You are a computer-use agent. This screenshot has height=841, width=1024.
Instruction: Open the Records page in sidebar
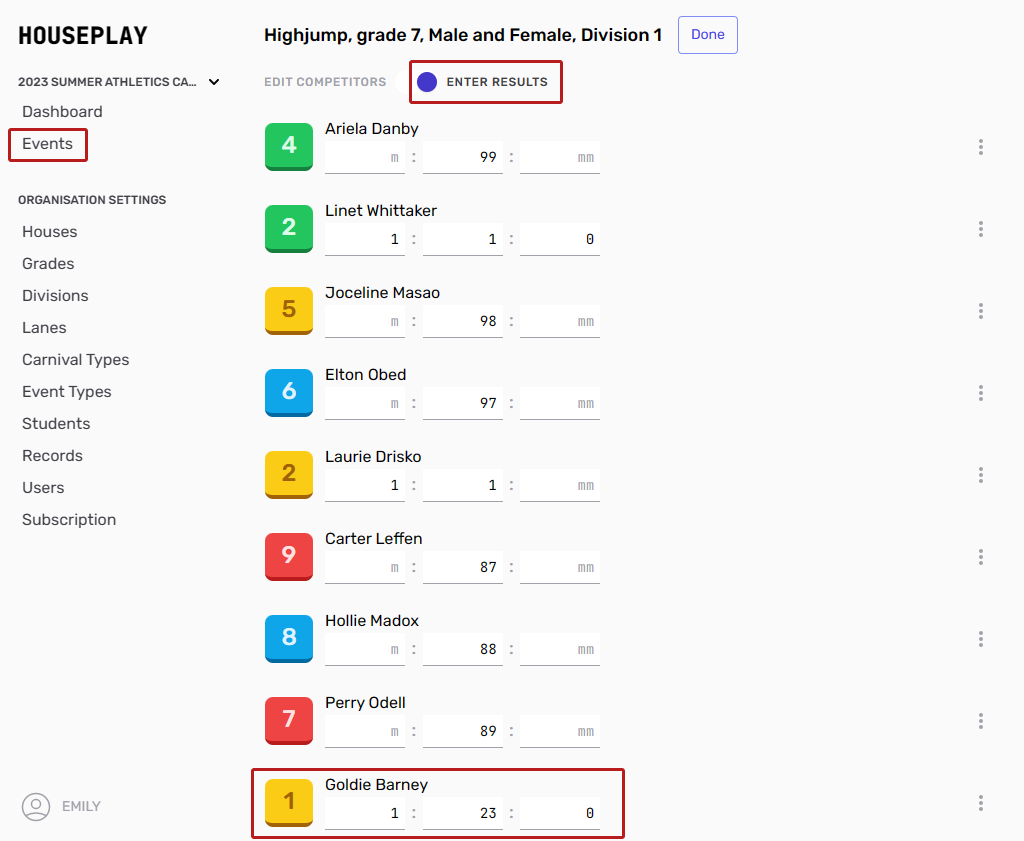click(52, 456)
